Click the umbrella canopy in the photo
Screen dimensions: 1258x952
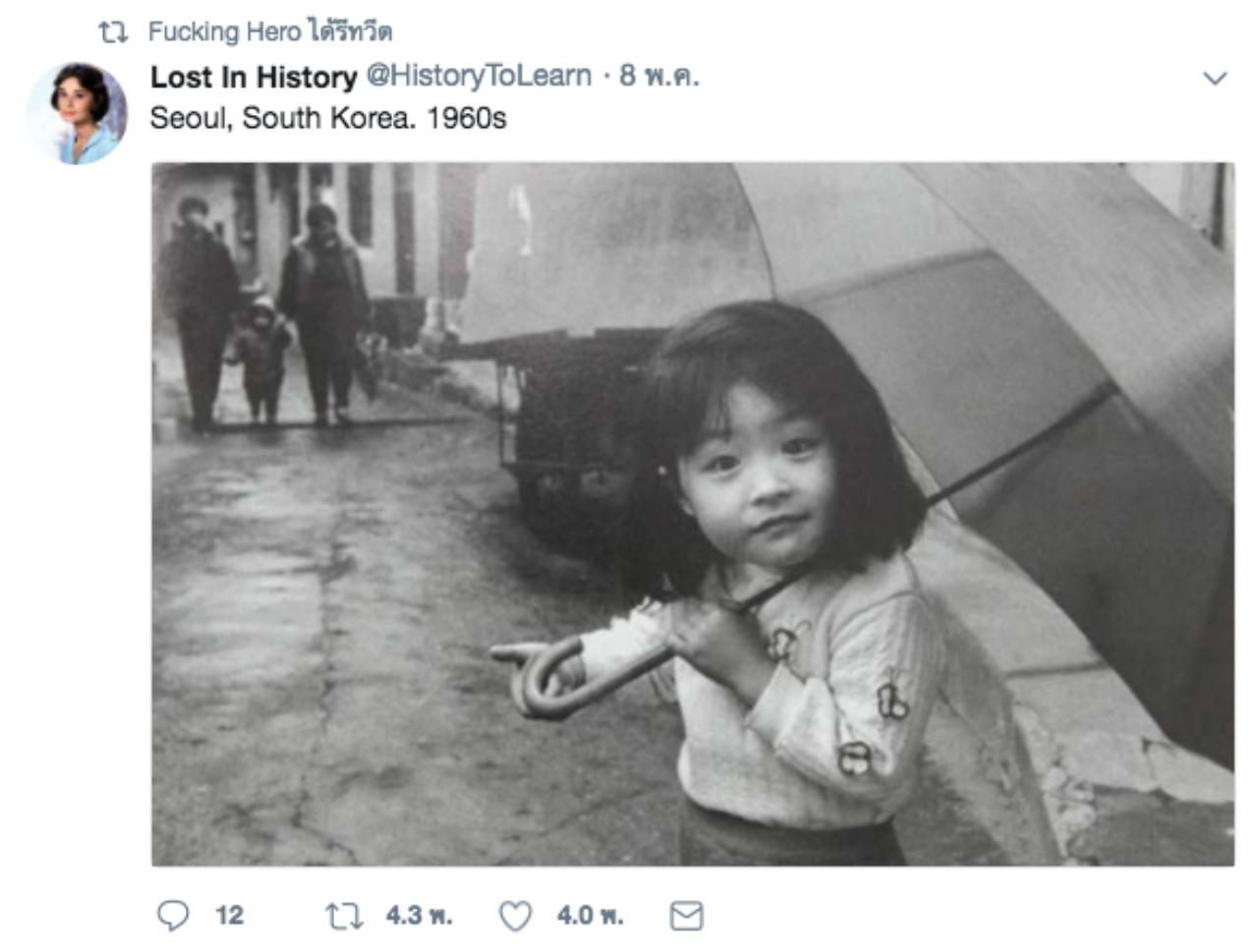point(983,275)
